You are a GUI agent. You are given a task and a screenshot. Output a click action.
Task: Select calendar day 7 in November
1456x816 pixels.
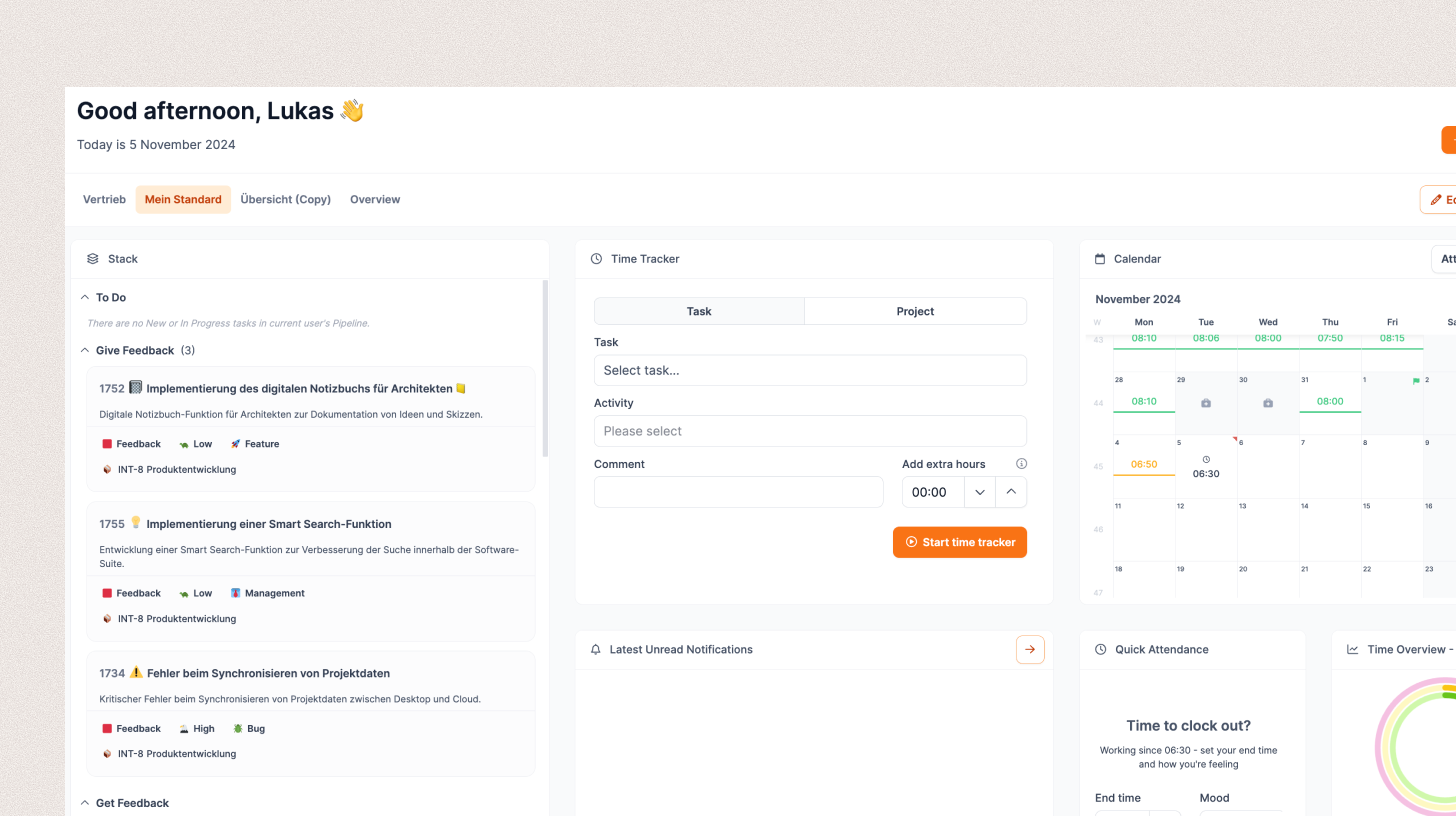tap(1330, 467)
